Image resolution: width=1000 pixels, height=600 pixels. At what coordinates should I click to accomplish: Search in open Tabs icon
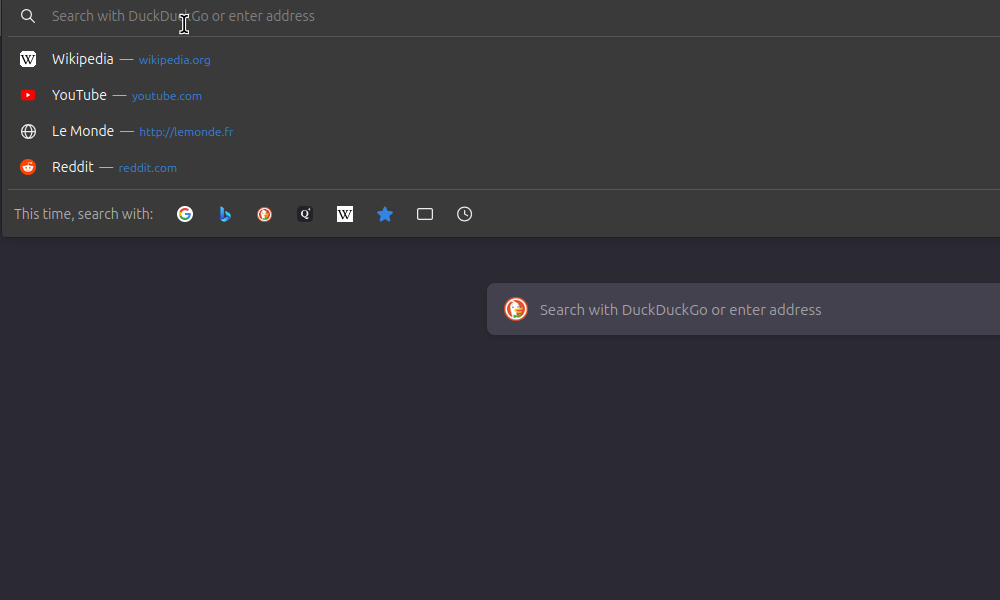425,214
